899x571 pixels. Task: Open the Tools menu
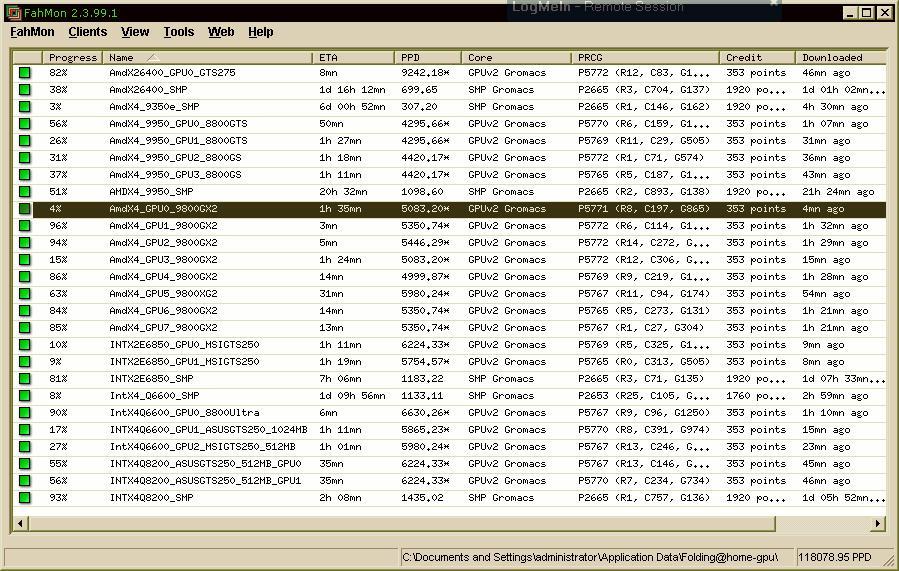pyautogui.click(x=178, y=32)
